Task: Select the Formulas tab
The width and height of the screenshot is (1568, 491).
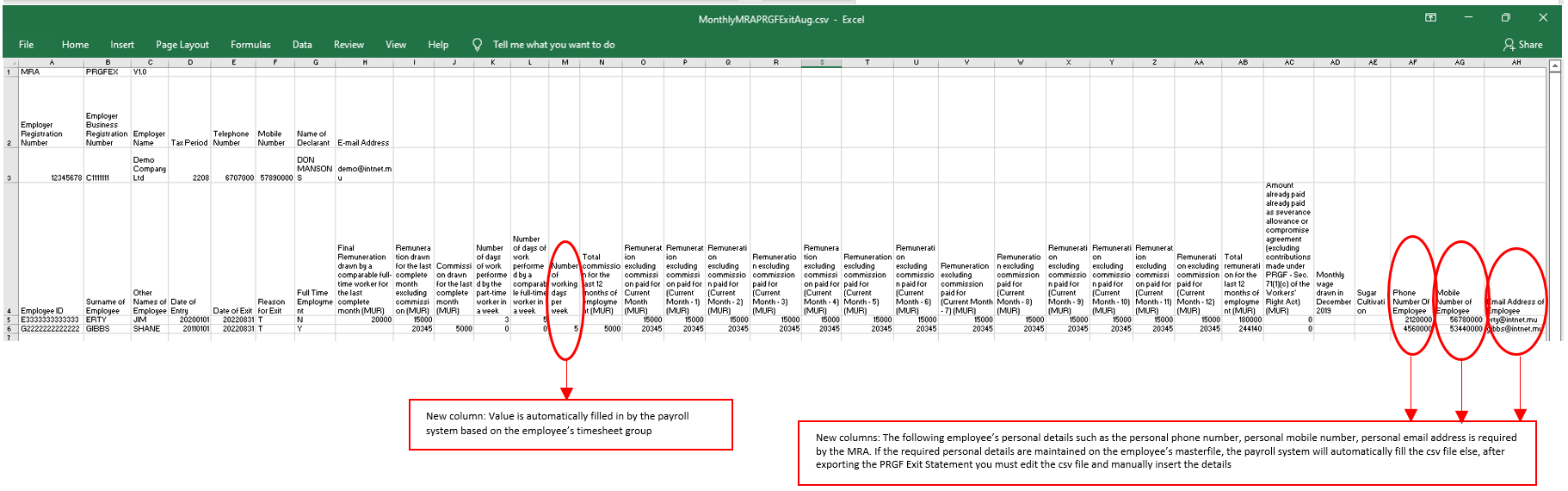Action: pos(250,45)
